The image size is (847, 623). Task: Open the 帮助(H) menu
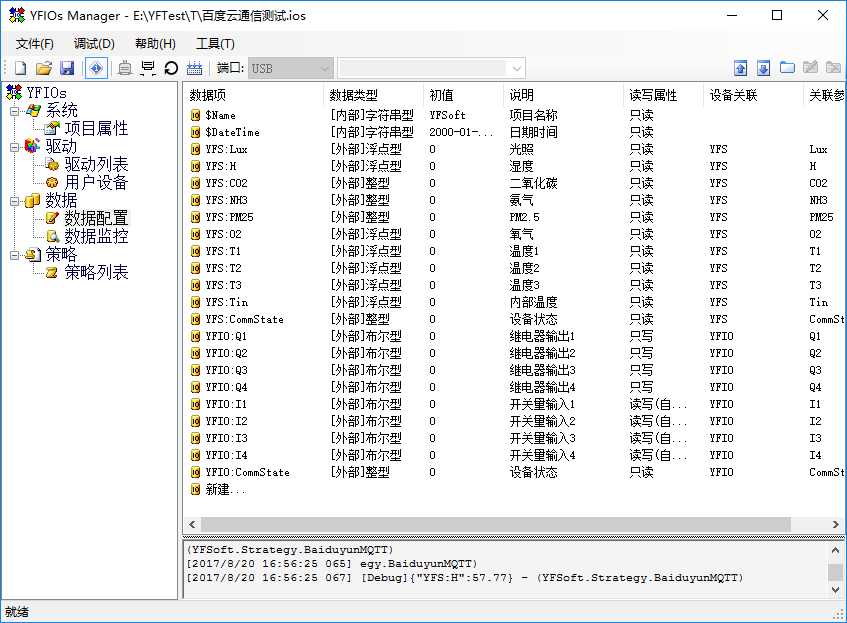click(155, 44)
